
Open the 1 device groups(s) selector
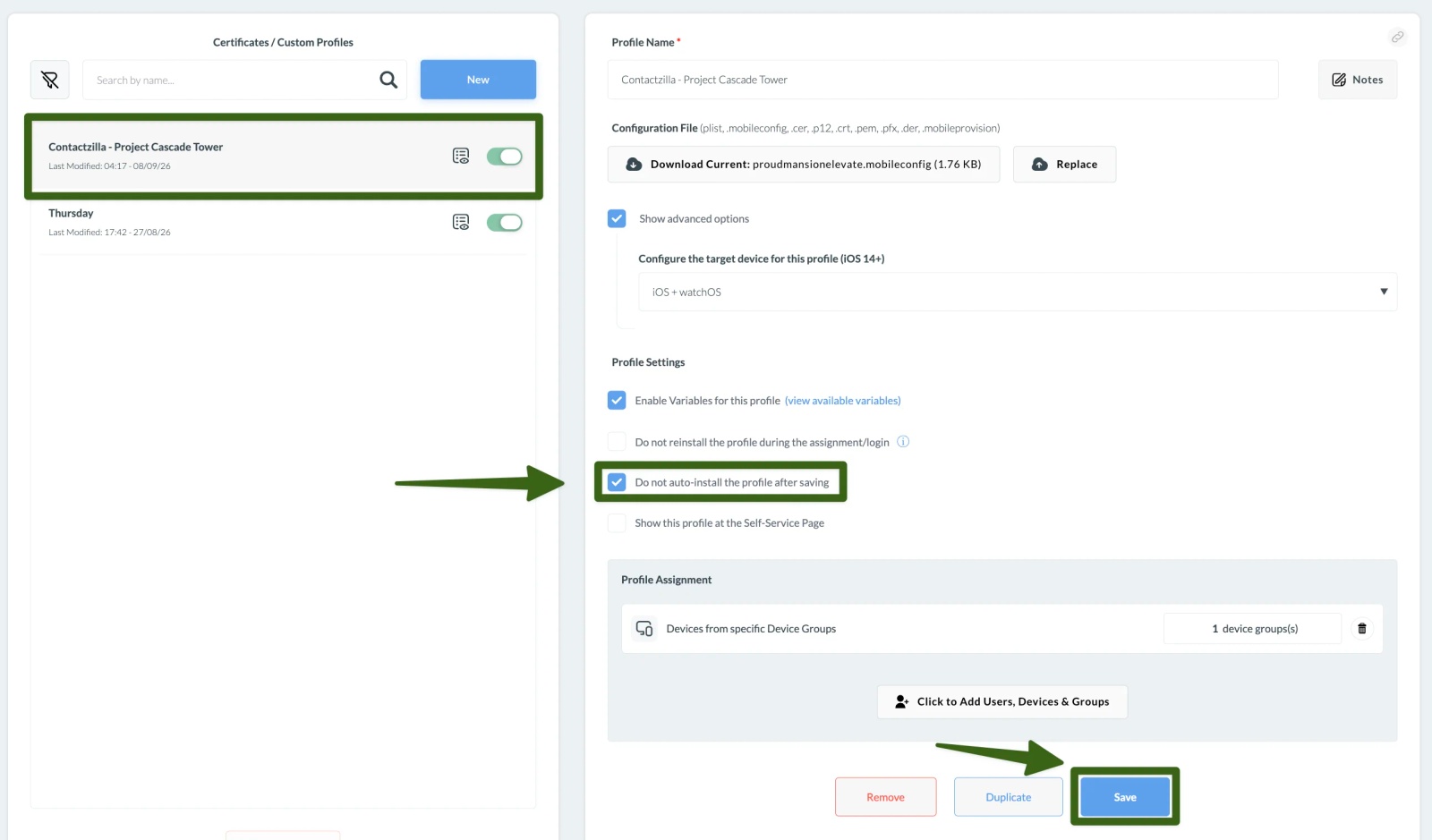click(x=1252, y=628)
